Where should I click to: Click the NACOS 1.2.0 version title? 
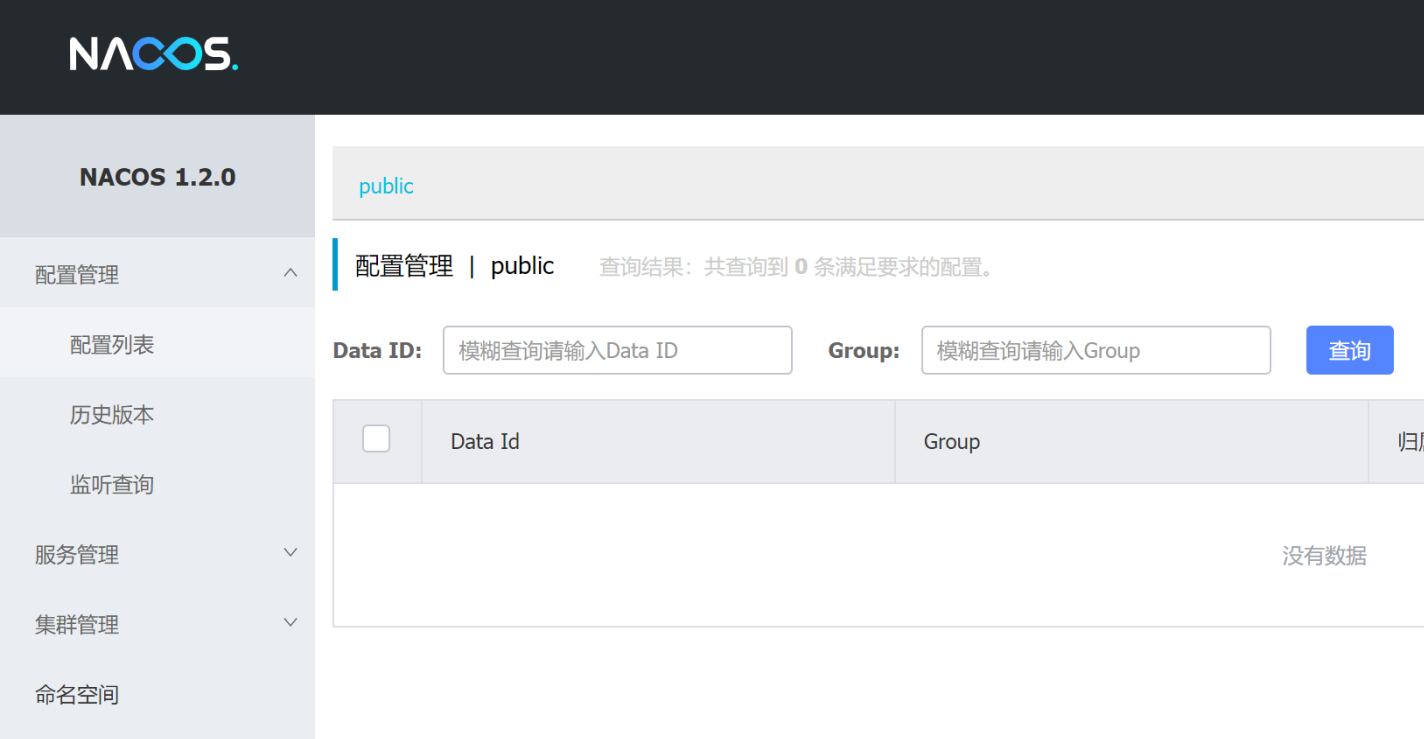[x=158, y=177]
